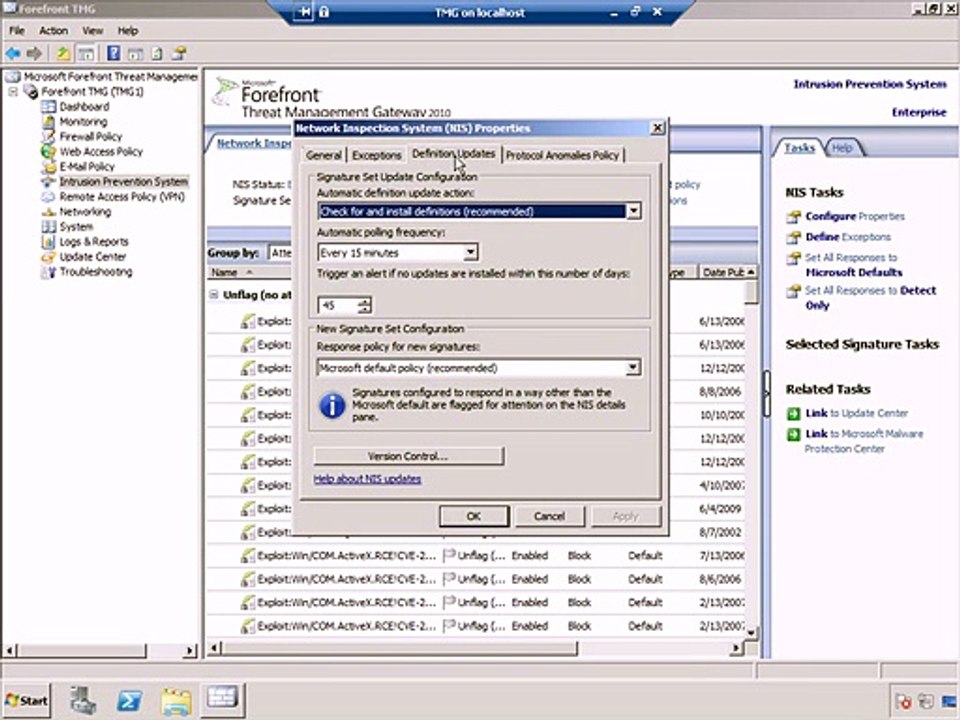Screen dimensions: 960x720
Task: Click Configure Properties task link
Action: 855,216
